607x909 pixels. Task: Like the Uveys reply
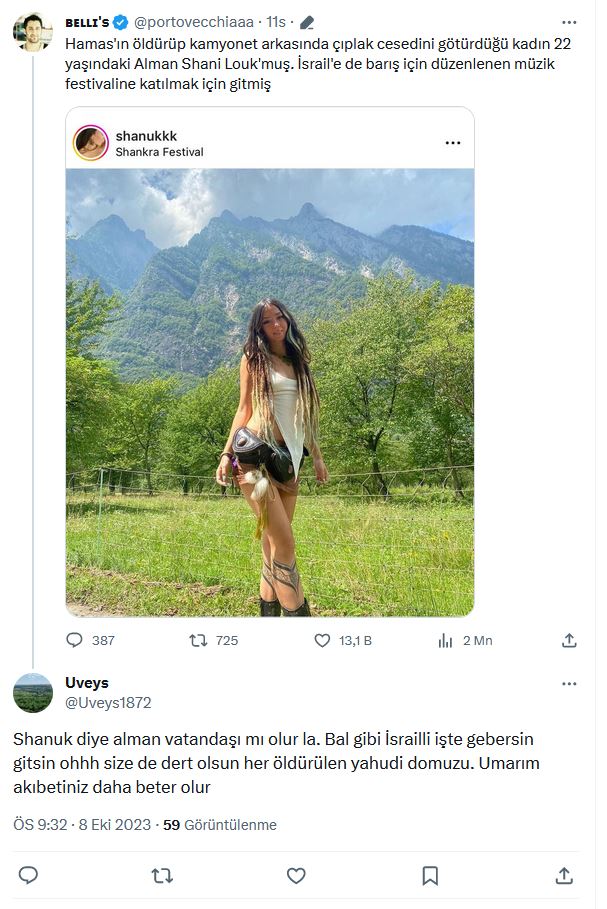tap(296, 875)
